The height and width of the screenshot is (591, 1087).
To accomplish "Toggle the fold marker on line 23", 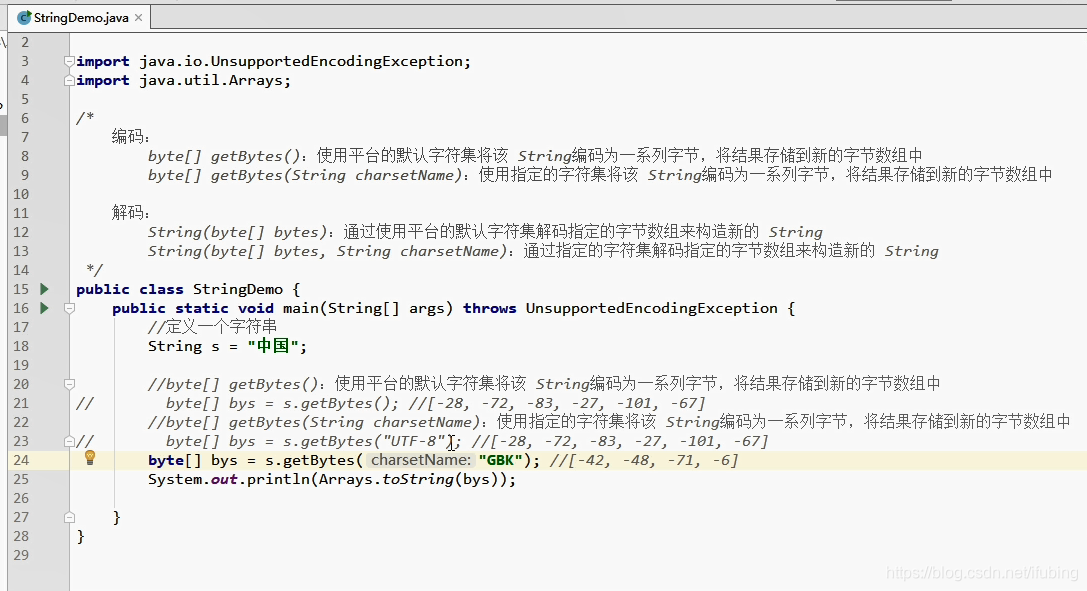I will [x=69, y=441].
